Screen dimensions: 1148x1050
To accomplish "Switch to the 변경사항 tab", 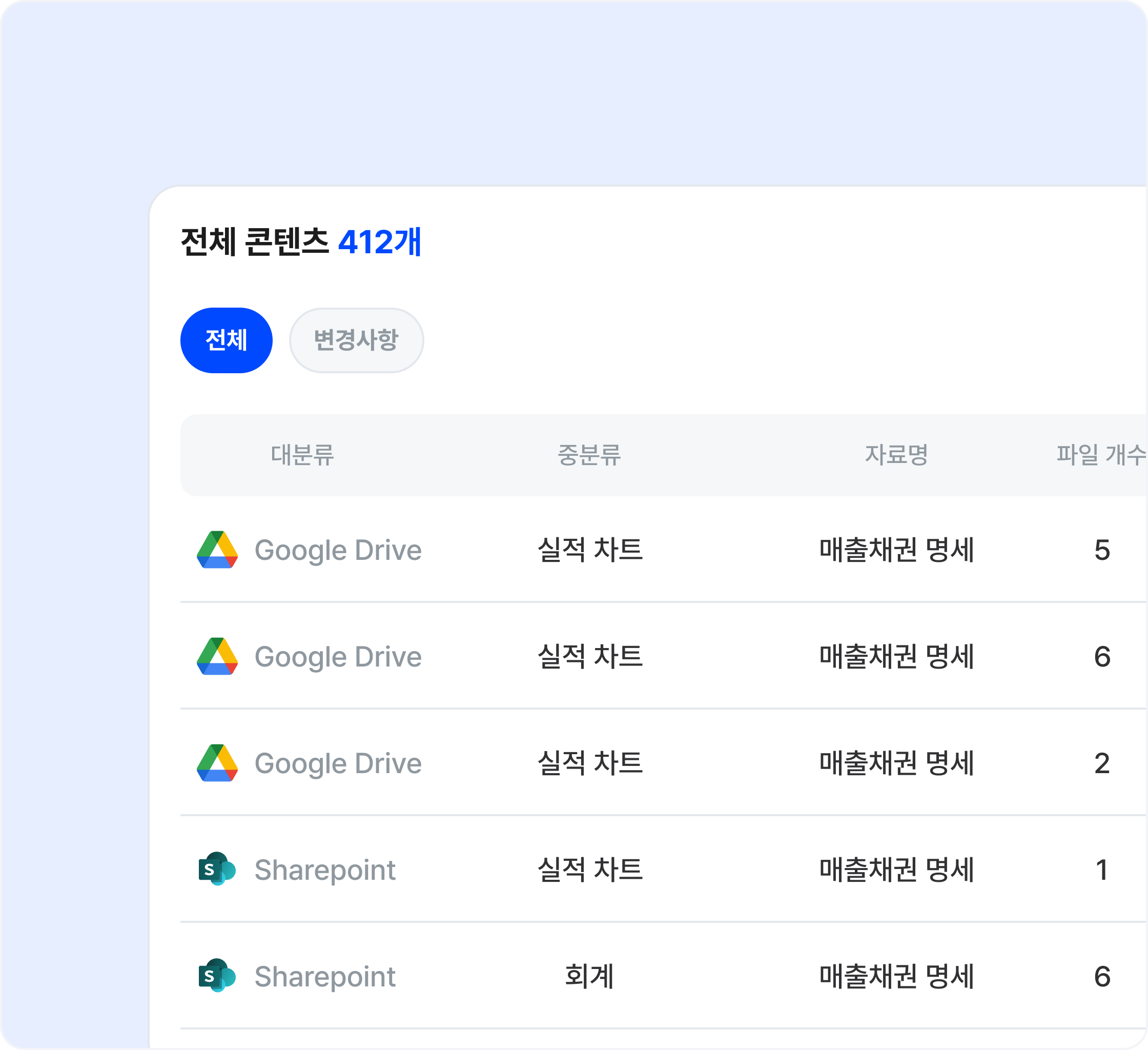I will [357, 340].
